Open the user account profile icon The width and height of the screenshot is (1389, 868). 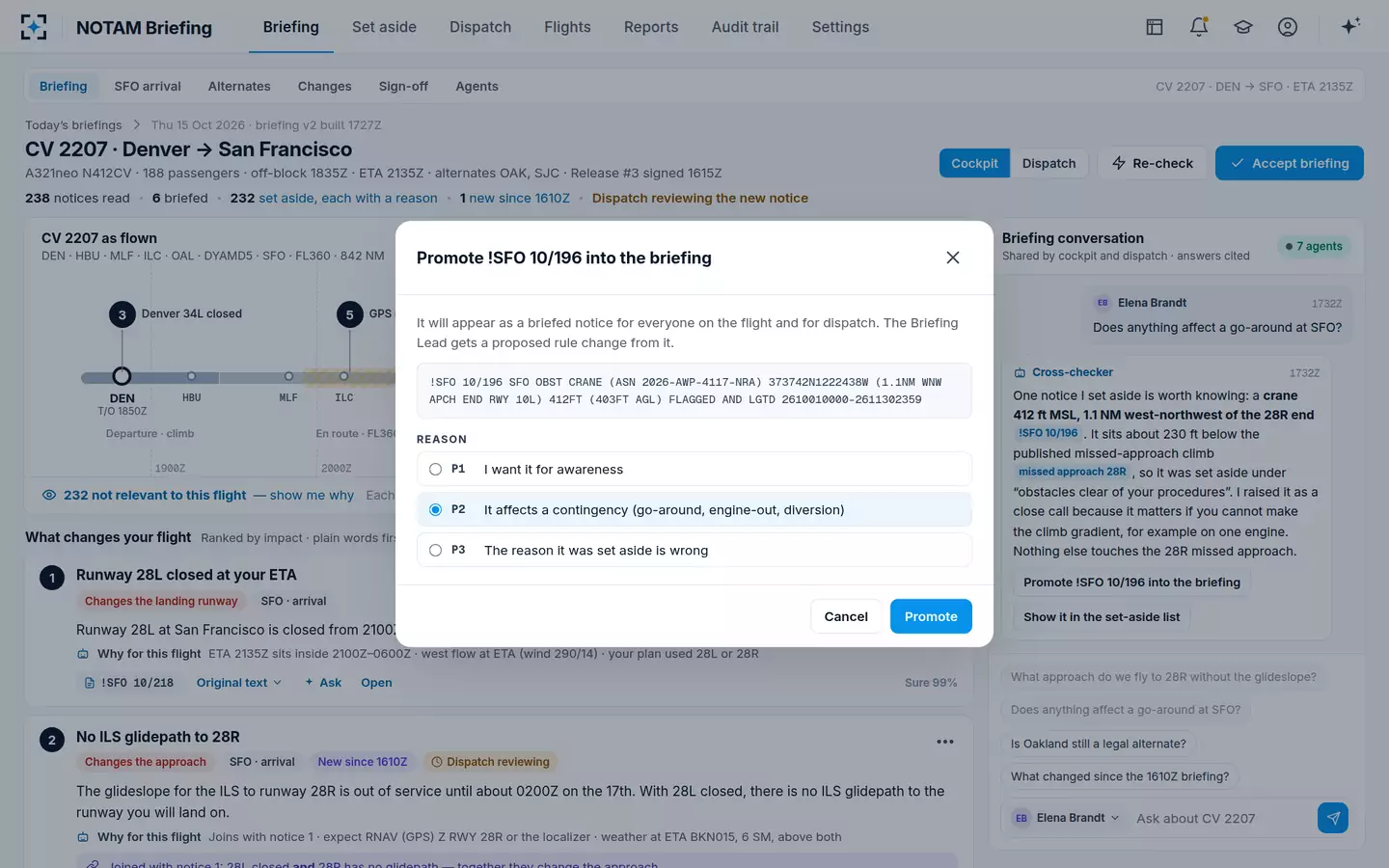(x=1288, y=27)
